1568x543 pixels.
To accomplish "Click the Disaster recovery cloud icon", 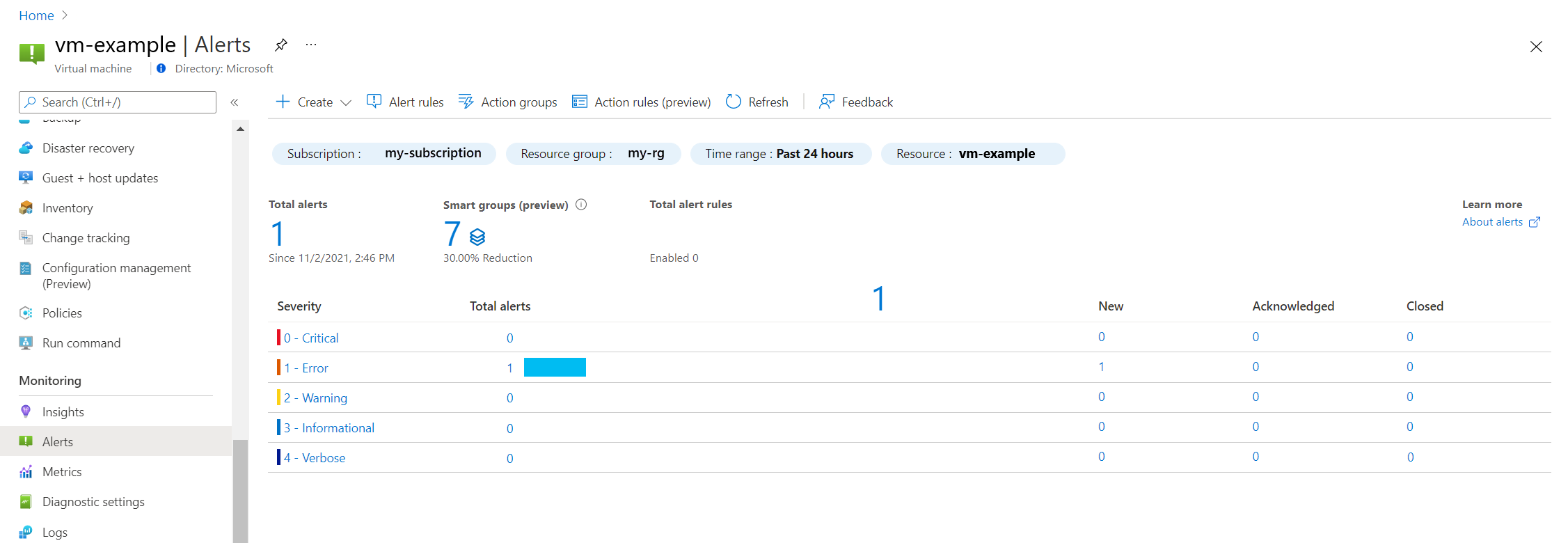I will [x=26, y=148].
